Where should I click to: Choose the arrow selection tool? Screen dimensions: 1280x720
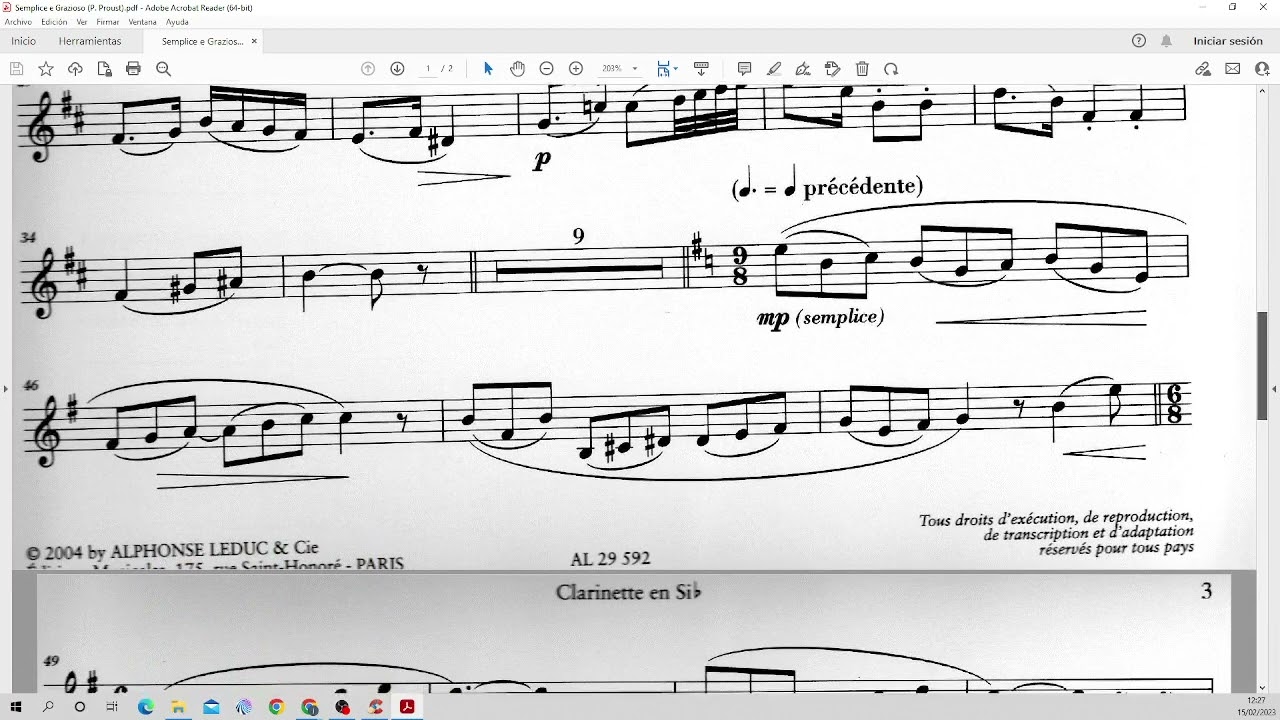pos(488,69)
